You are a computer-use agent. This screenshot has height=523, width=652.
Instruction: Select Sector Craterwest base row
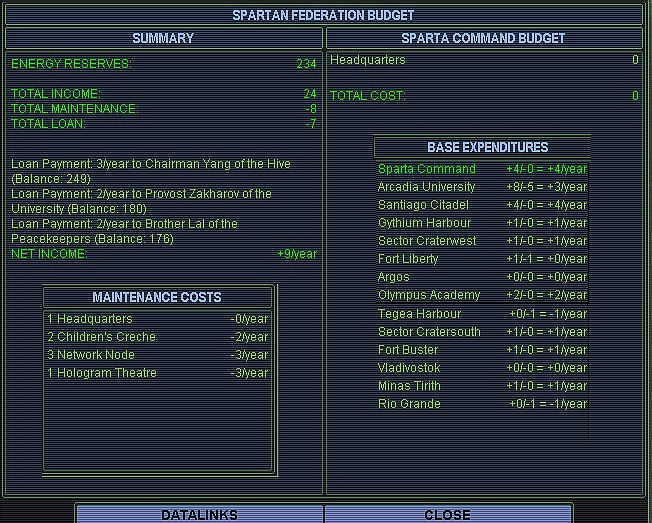482,241
